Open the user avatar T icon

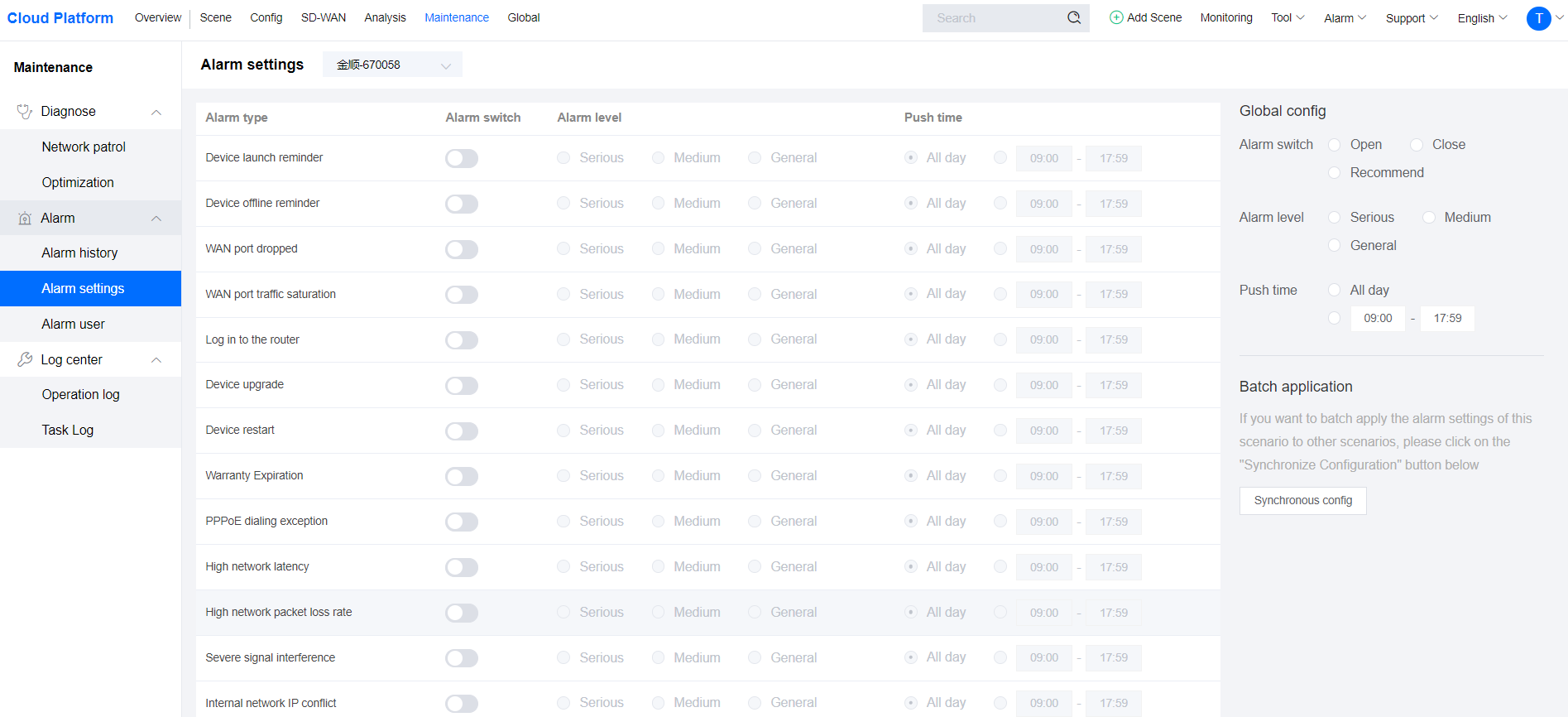pos(1538,18)
